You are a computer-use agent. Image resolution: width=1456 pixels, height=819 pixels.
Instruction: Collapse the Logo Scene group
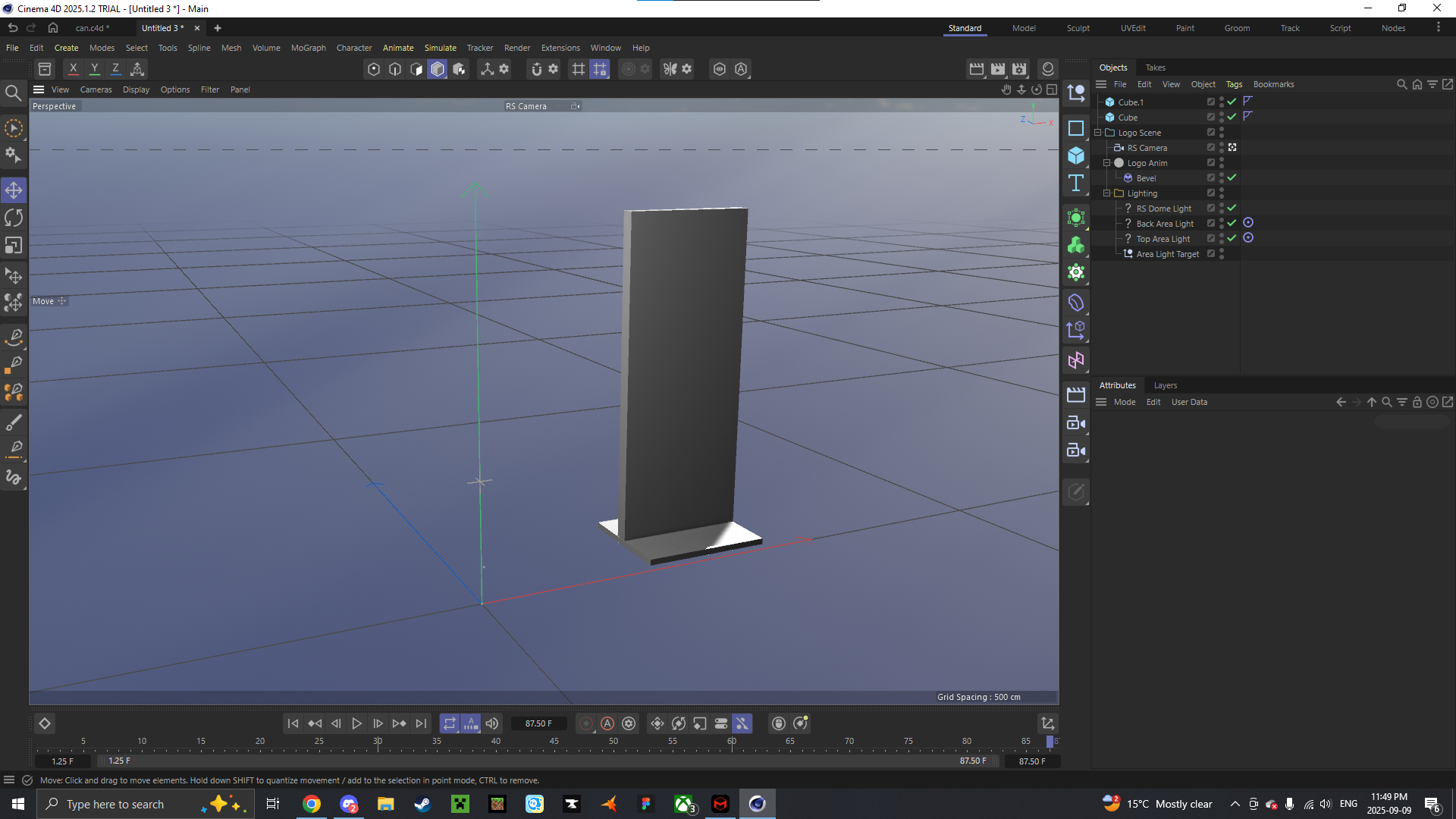1097,132
